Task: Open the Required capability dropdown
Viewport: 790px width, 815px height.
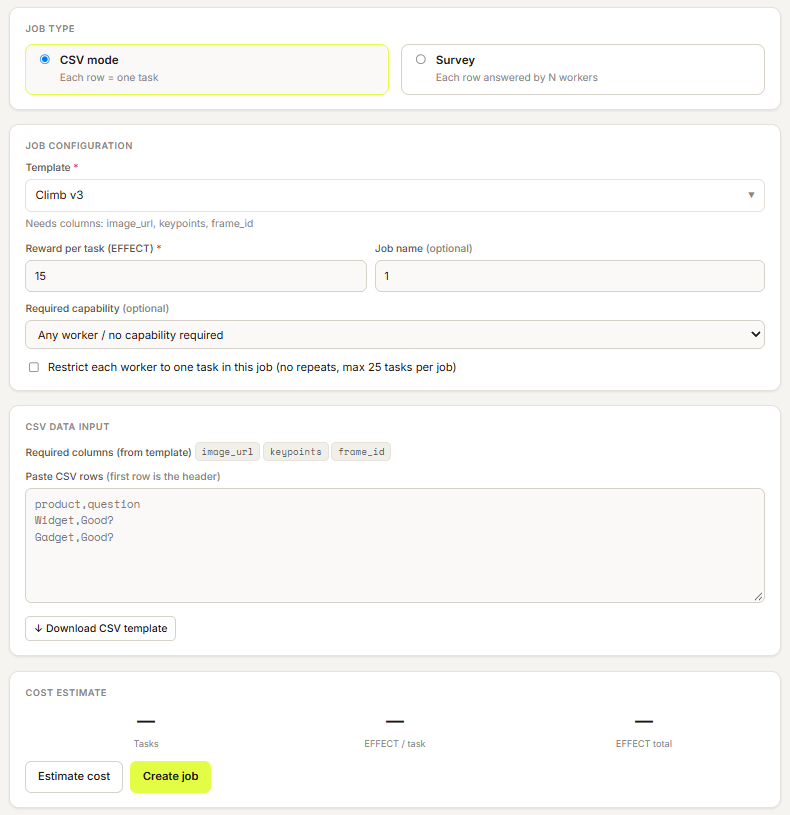Action: 395,335
